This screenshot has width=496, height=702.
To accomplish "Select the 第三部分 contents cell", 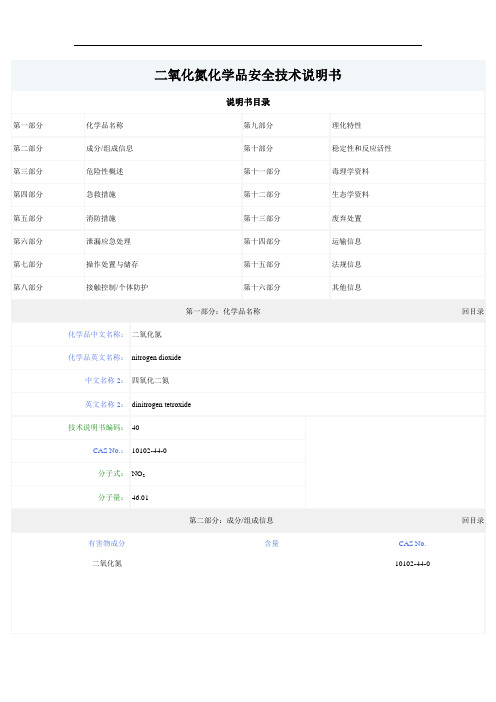I will (x=28, y=171).
